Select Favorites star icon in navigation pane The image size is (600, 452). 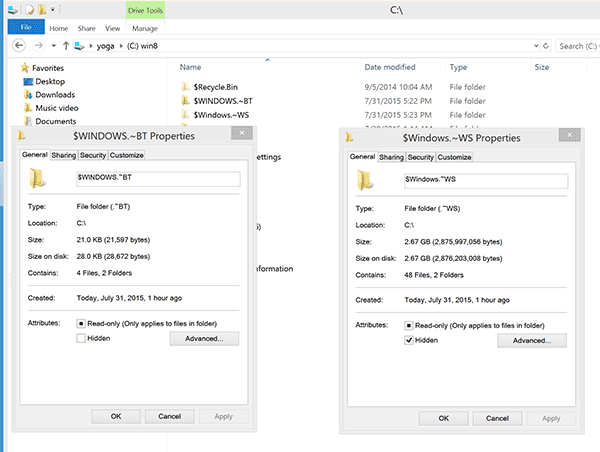tap(25, 68)
